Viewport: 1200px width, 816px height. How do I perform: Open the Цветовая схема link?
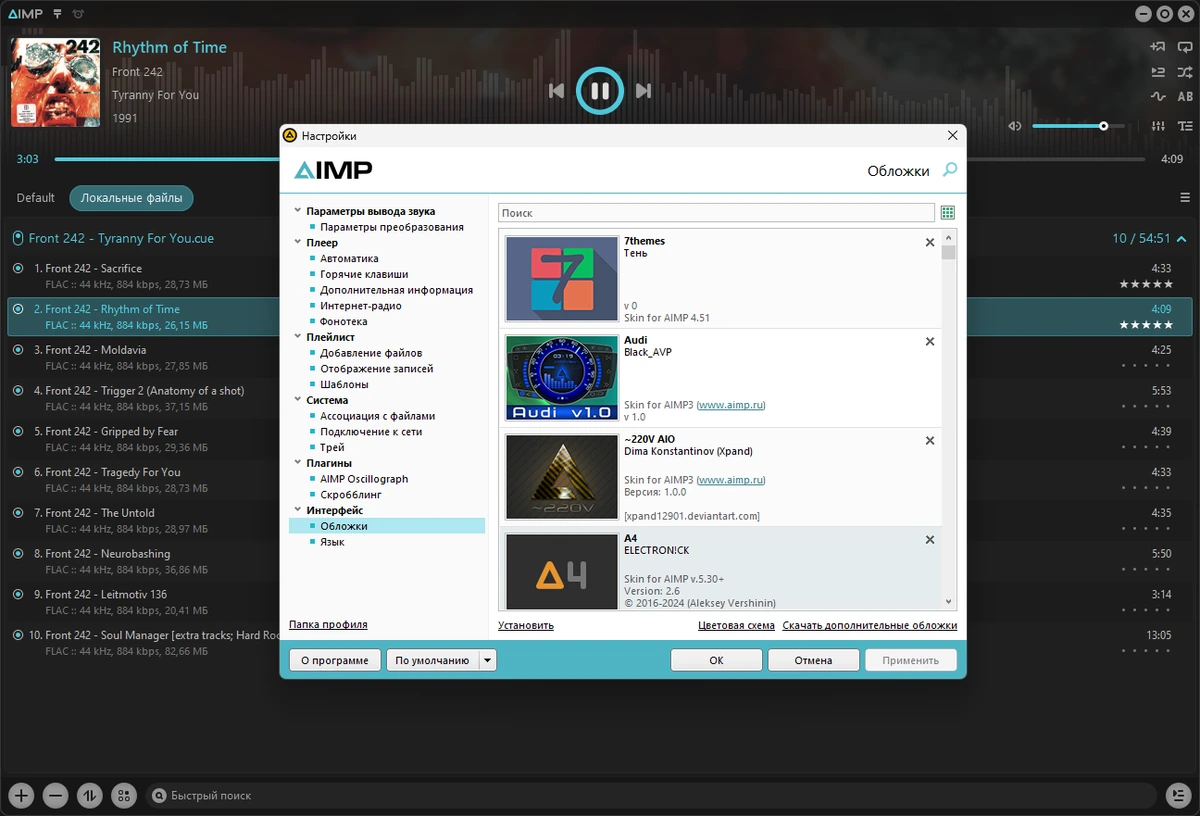tap(736, 626)
